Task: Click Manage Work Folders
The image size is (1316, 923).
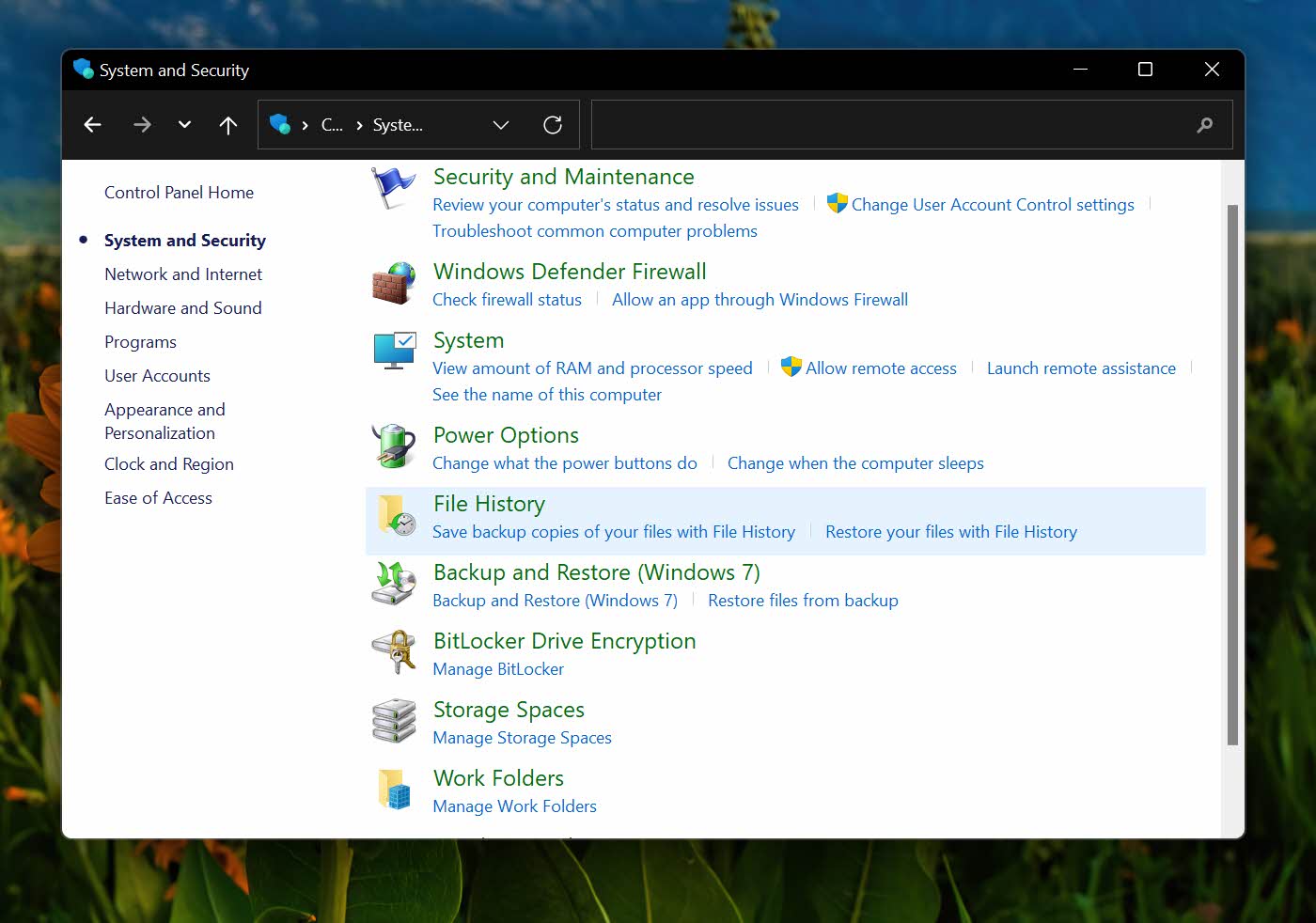Action: (514, 806)
